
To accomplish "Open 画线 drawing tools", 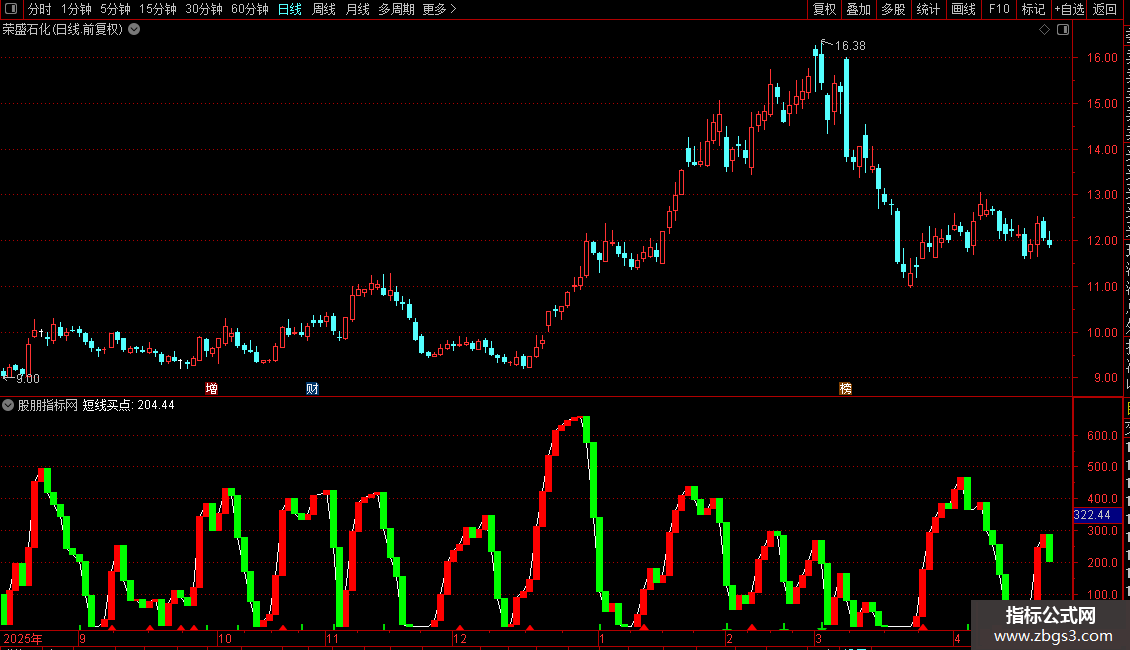I will click(x=963, y=9).
